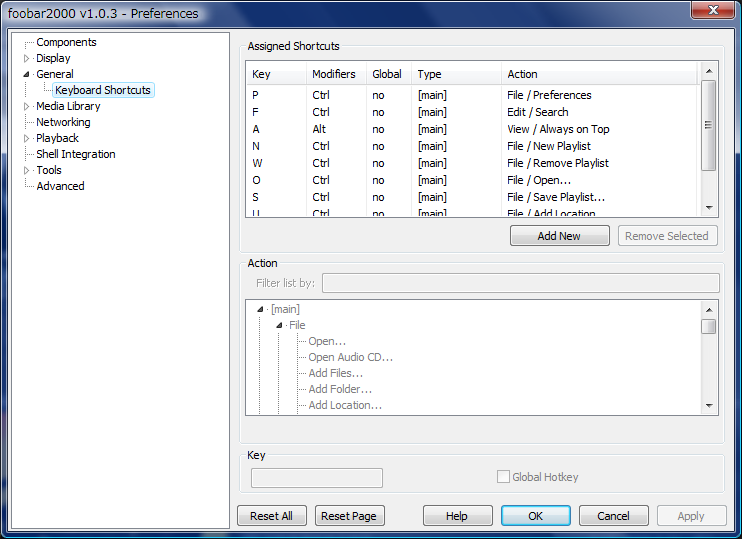The width and height of the screenshot is (742, 539).
Task: Focus the Filter list by field
Action: 521,283
